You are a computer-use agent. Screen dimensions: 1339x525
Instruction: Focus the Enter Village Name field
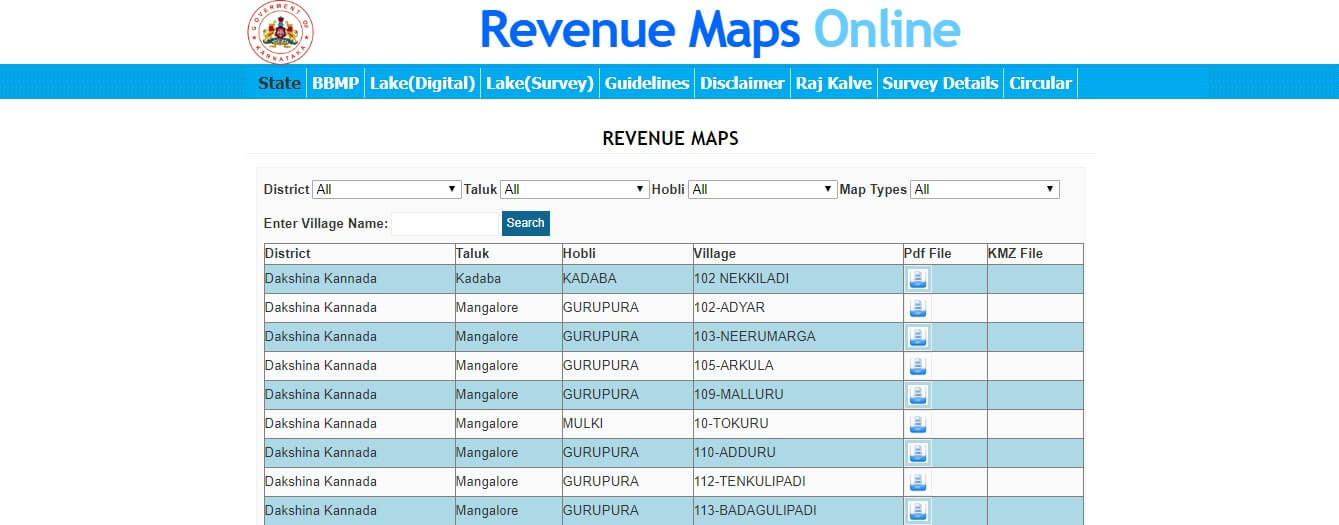(x=444, y=224)
